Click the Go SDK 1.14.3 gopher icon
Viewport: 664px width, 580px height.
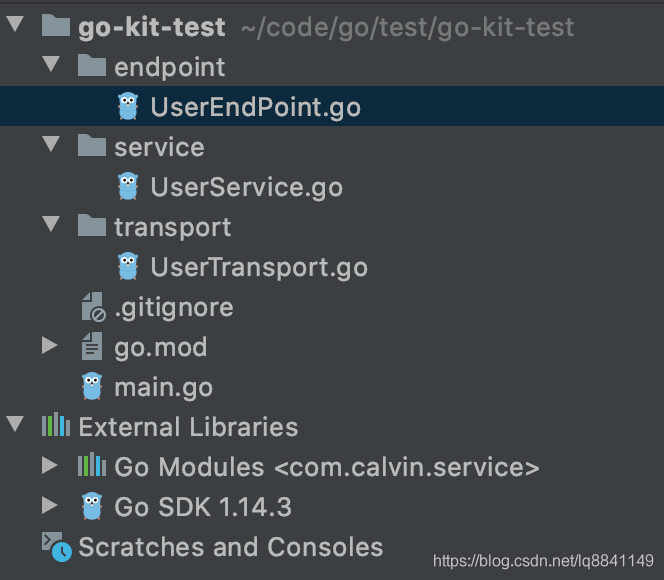(92, 506)
